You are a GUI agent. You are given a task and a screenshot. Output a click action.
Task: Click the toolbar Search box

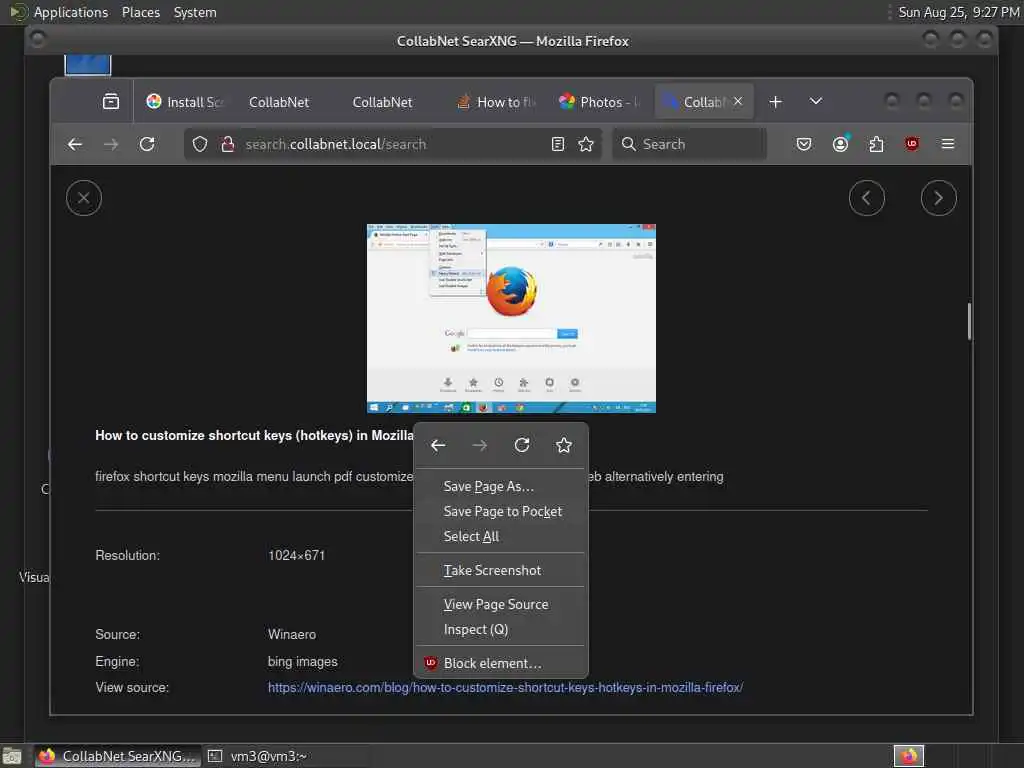pos(689,144)
